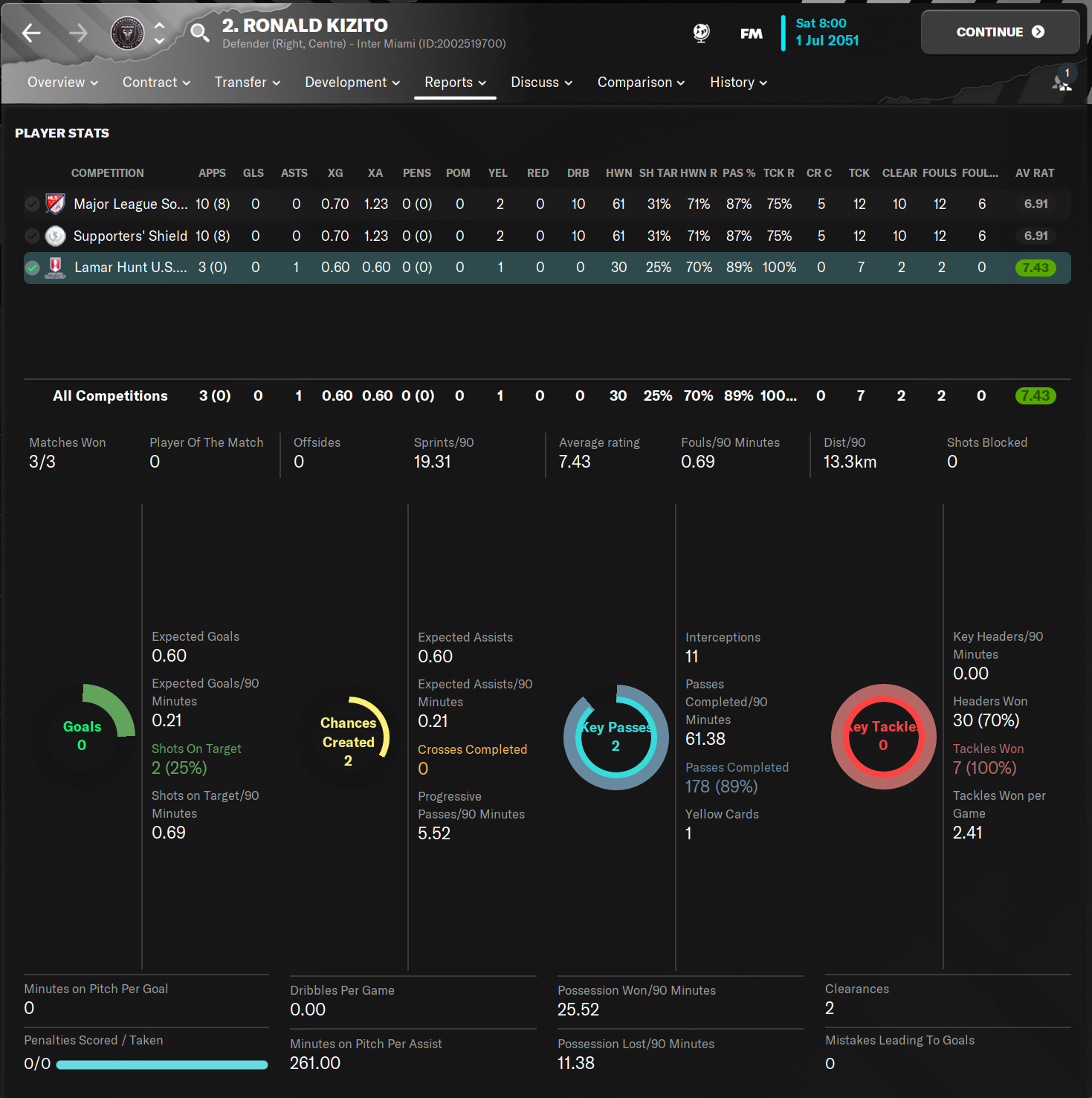The image size is (1092, 1098).
Task: Click the Clearances 2 stat
Action: click(857, 998)
